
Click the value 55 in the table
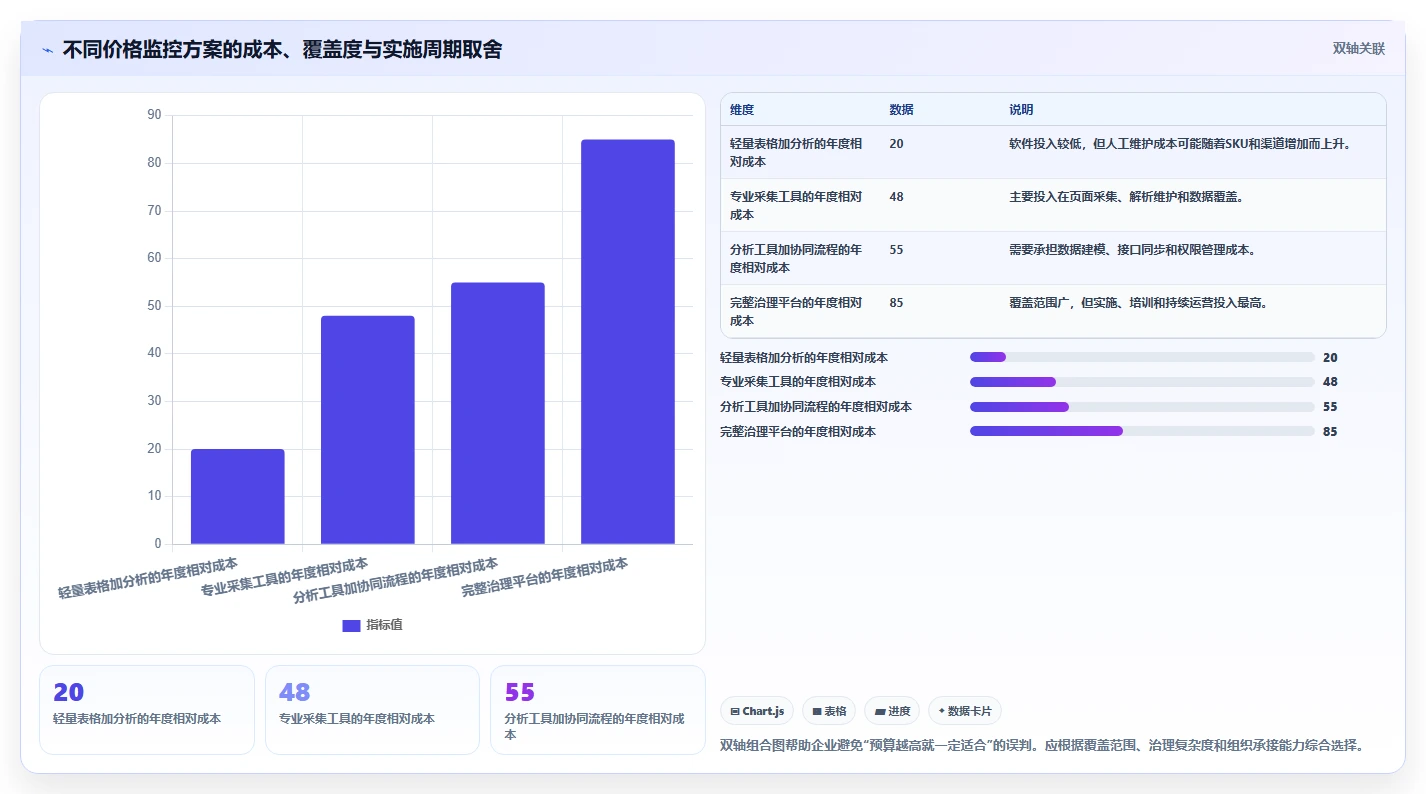click(896, 250)
